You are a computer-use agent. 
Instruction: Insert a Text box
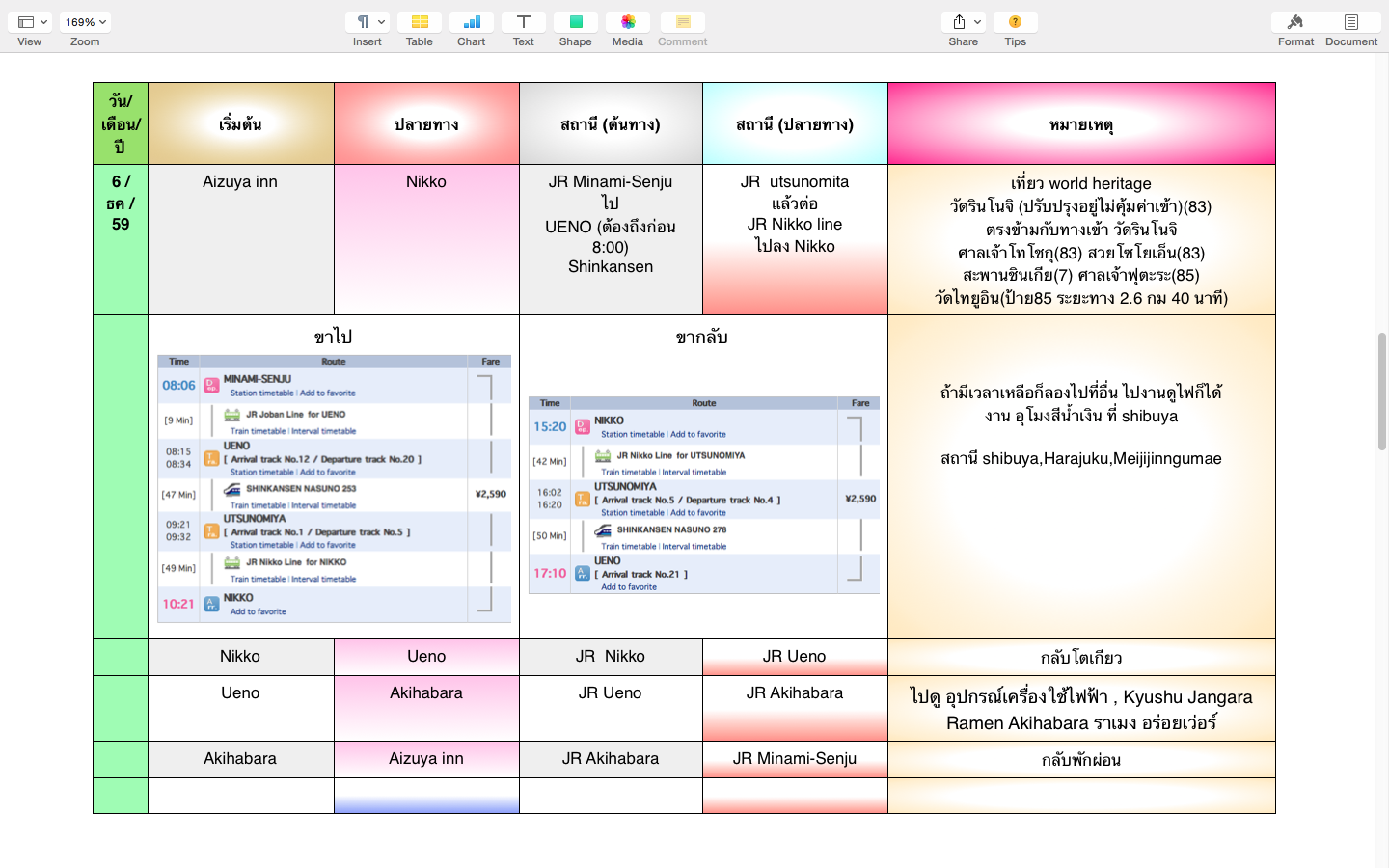[x=524, y=22]
